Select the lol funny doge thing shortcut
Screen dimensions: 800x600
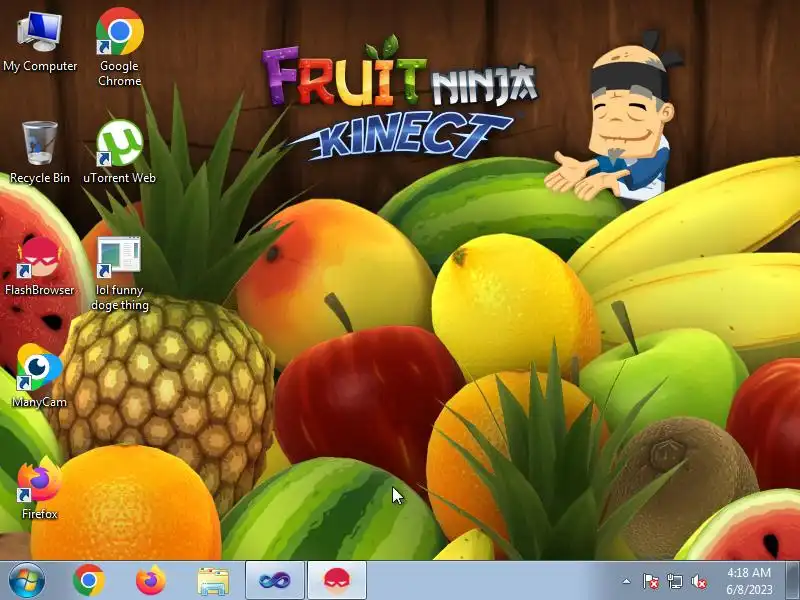point(119,273)
